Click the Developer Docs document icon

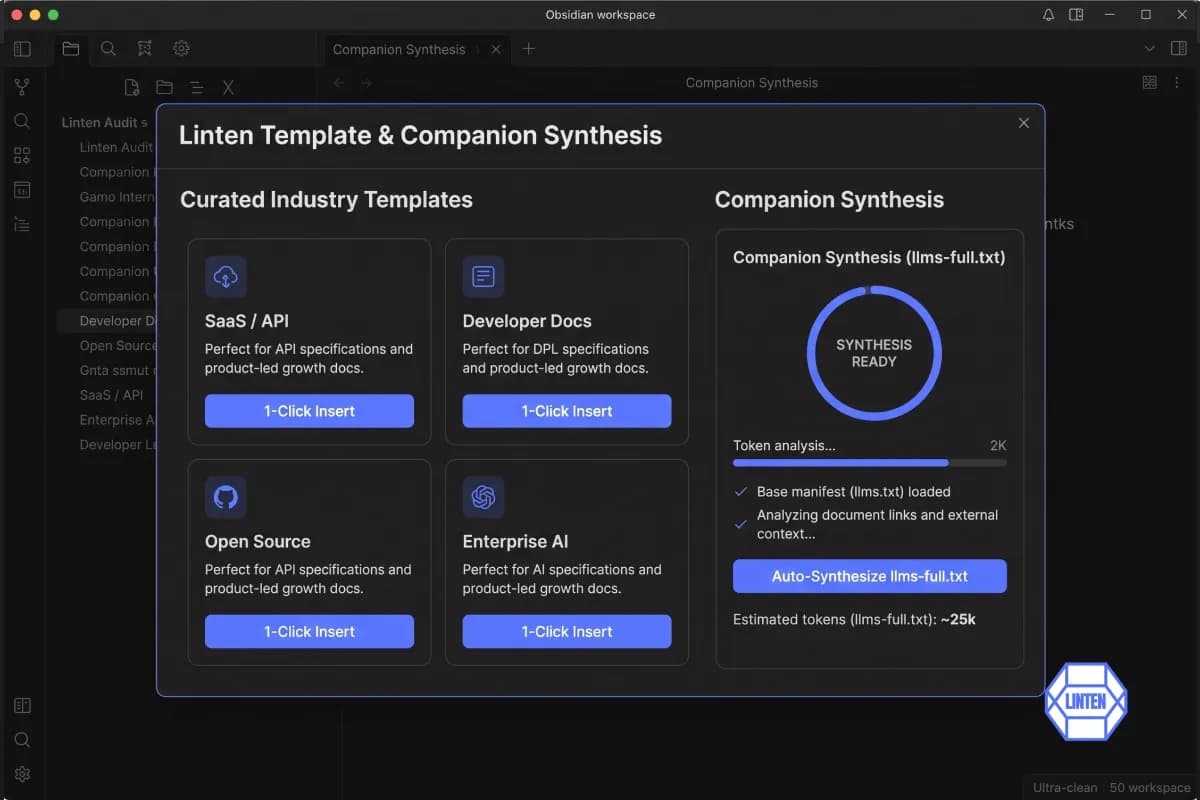(x=483, y=277)
